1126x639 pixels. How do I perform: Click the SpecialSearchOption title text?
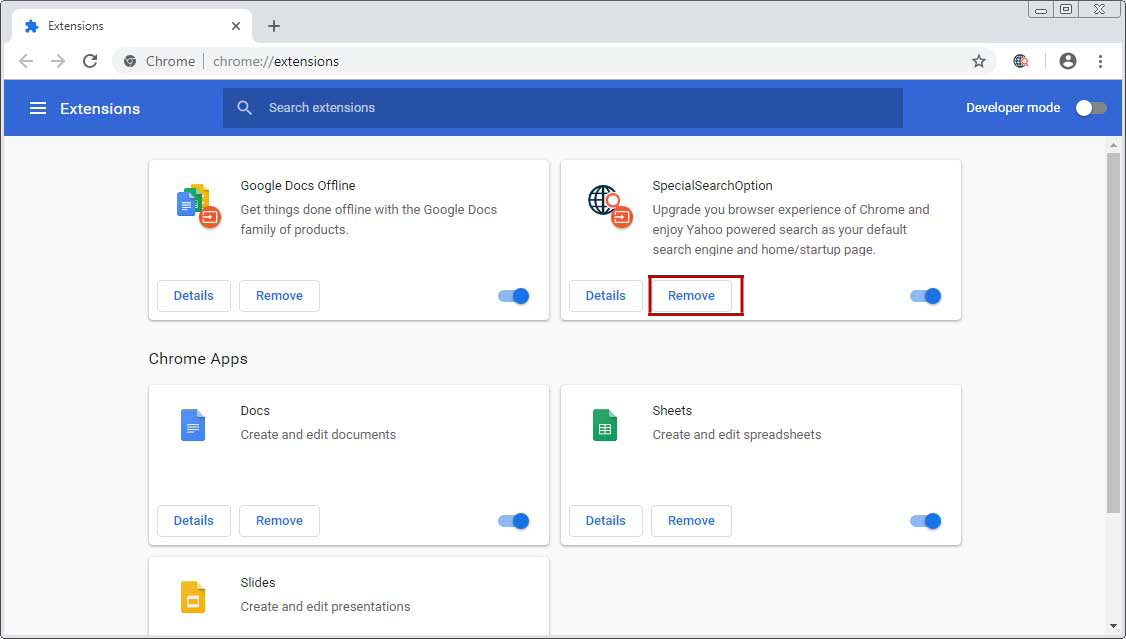tap(712, 185)
